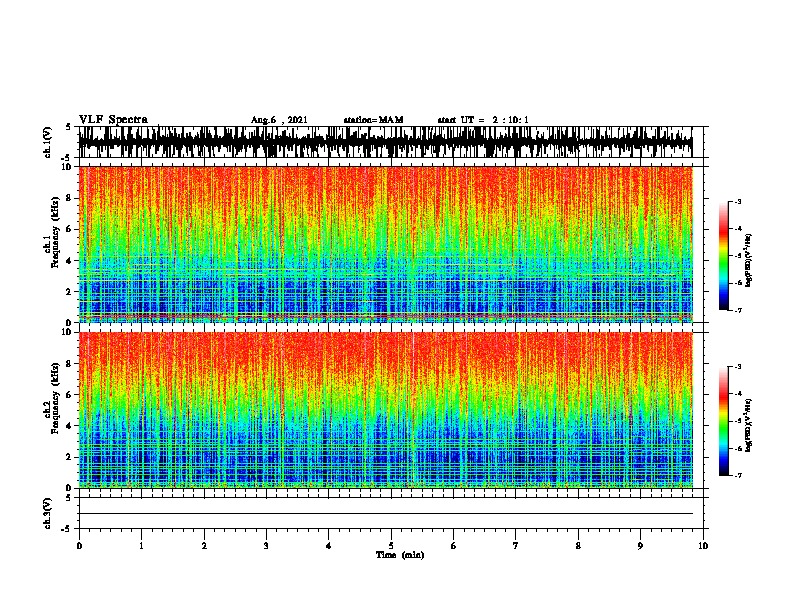Click the ch.1 voltage waveform strip
Image resolution: width=792 pixels, height=612 pixels.
(x=385, y=142)
